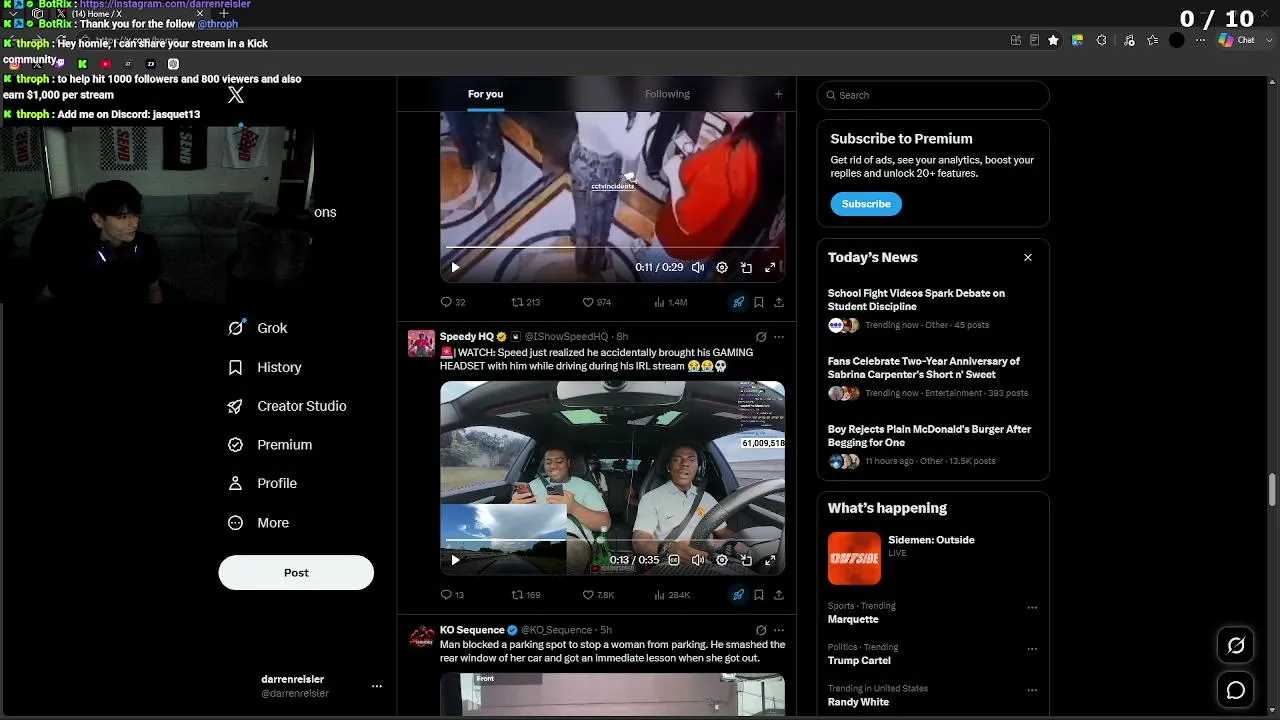
Task: Click the Search input field
Action: pos(933,95)
